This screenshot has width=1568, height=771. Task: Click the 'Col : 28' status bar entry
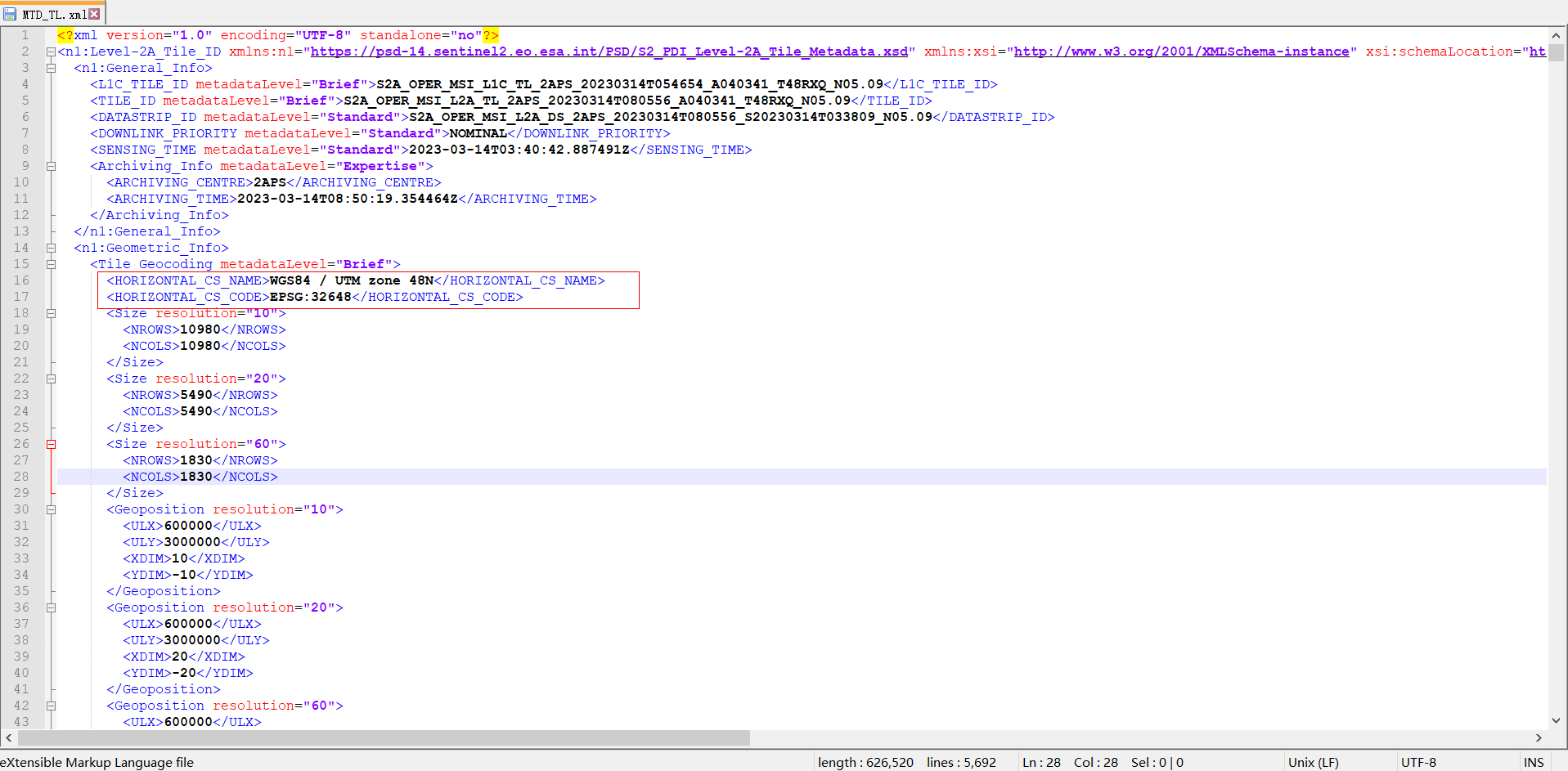click(1095, 762)
